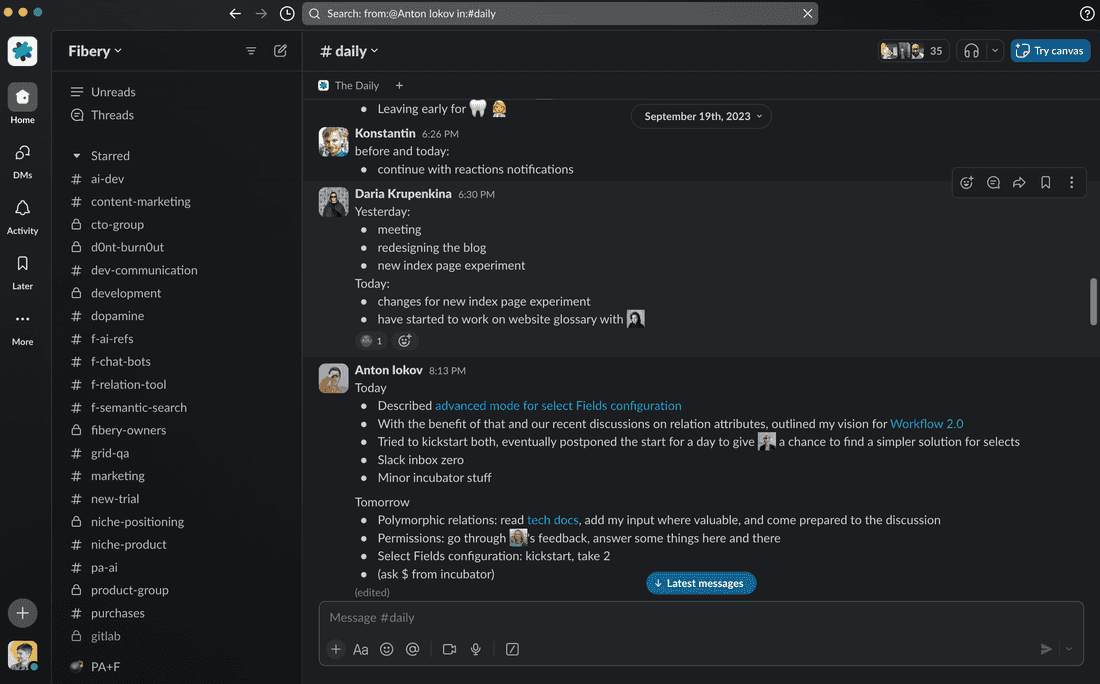
Task: Open the Workflow 2.0 link
Action: pyautogui.click(x=926, y=423)
